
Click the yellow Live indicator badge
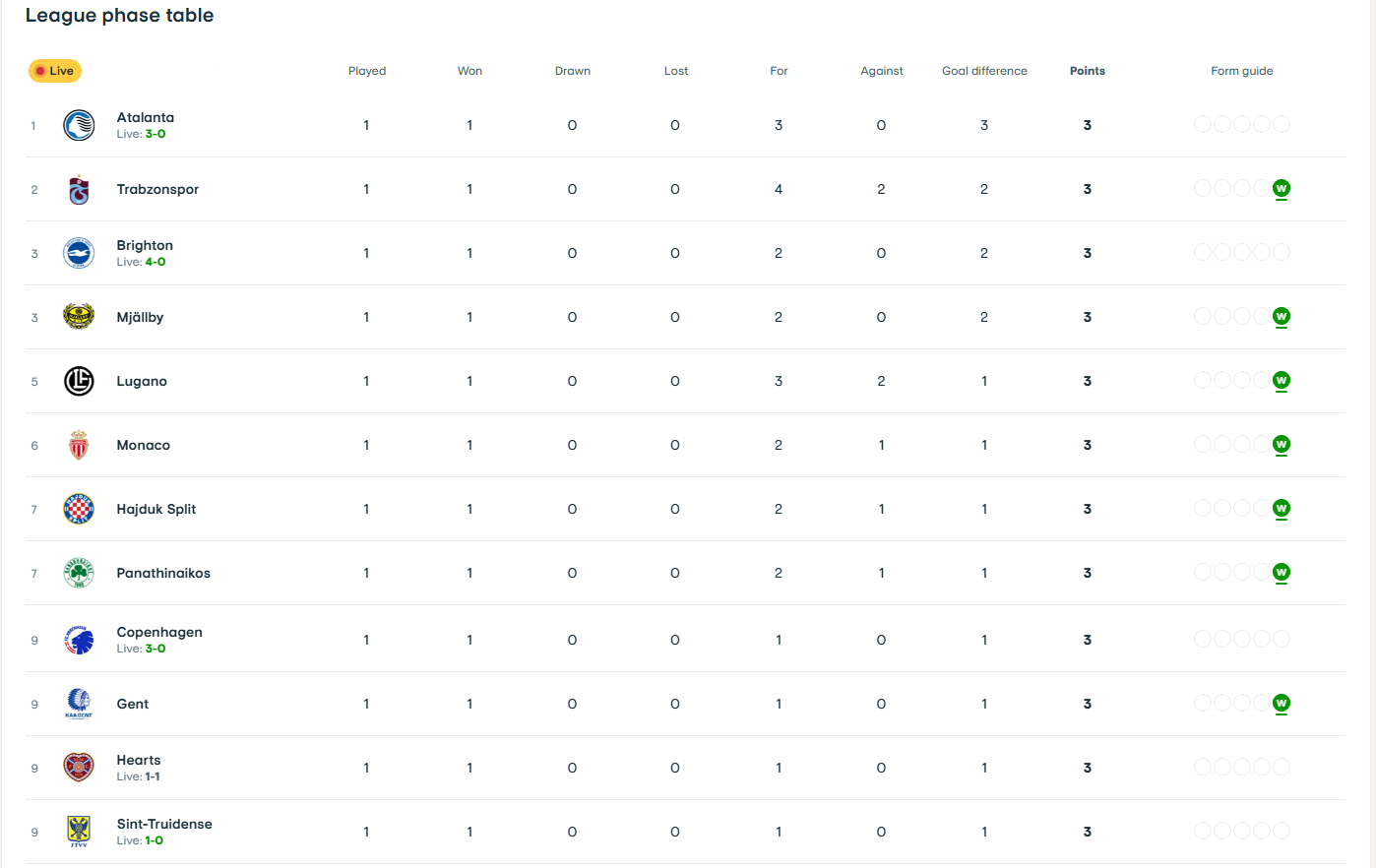(x=55, y=71)
